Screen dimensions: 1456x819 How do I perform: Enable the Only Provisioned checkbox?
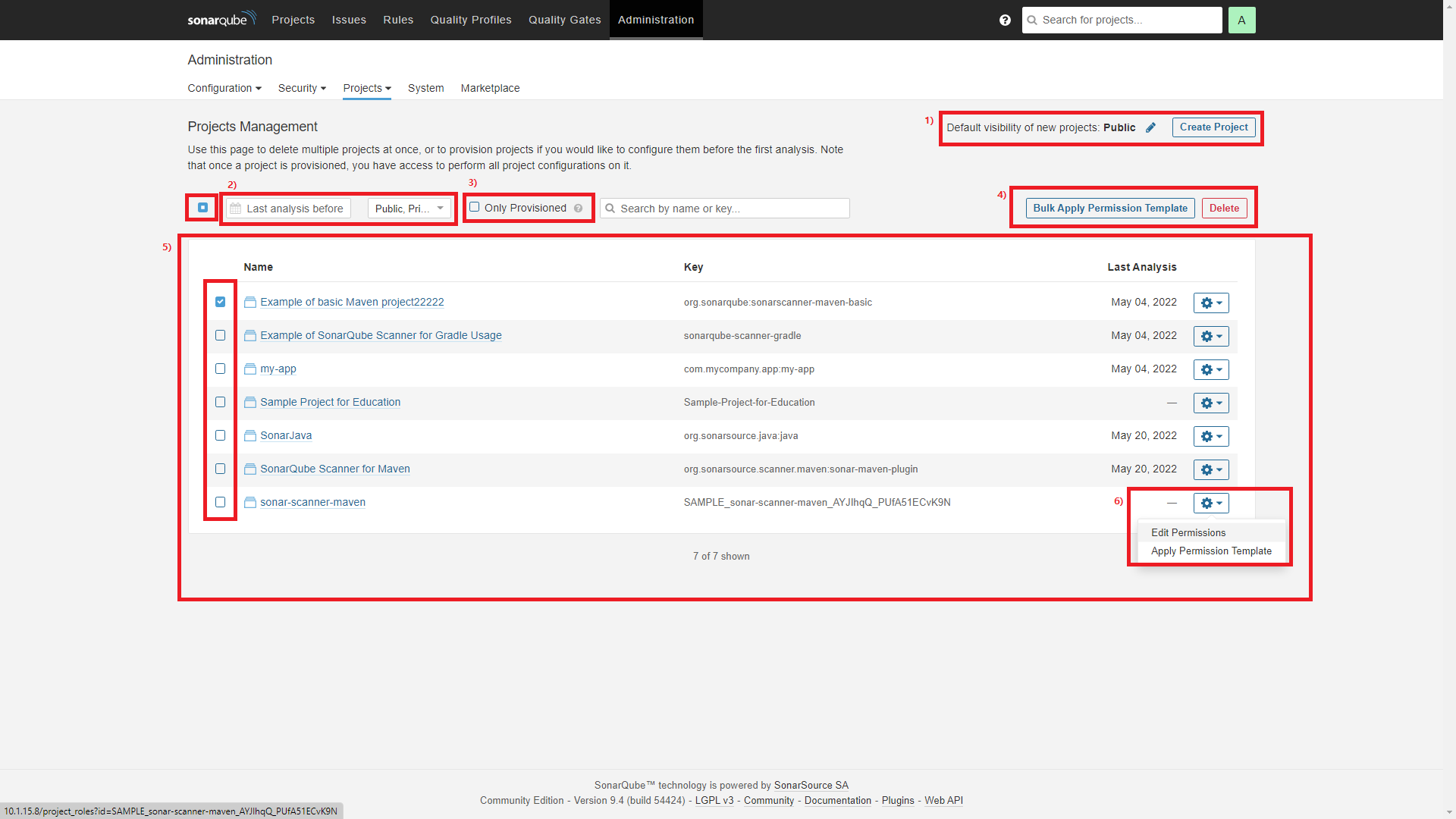[475, 207]
